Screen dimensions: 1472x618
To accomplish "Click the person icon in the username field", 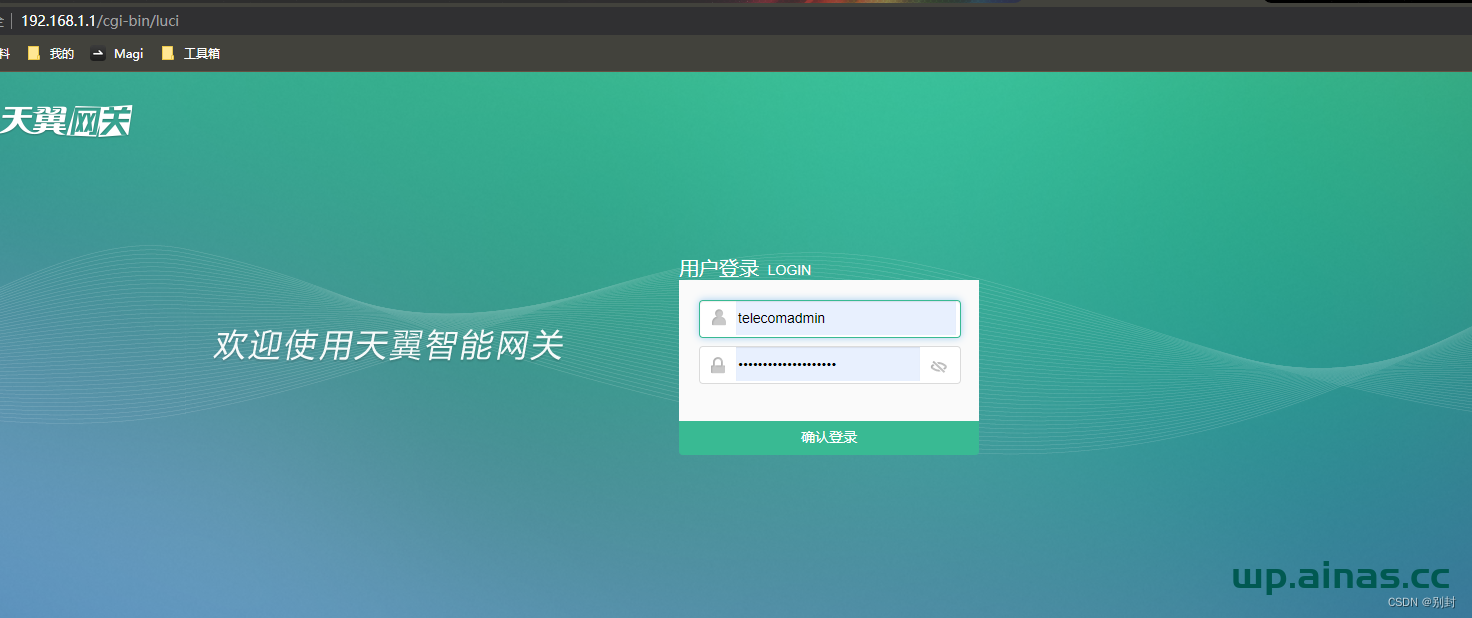I will point(718,318).
